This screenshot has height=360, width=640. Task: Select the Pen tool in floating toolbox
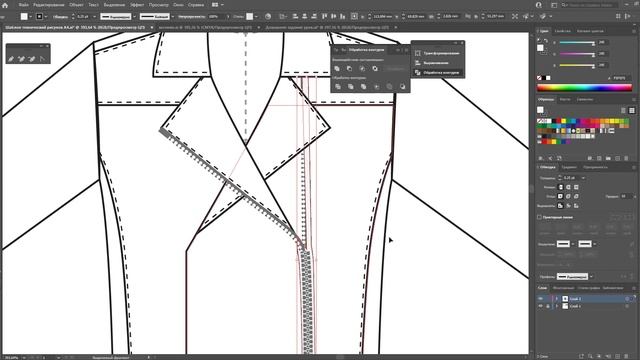point(11,59)
